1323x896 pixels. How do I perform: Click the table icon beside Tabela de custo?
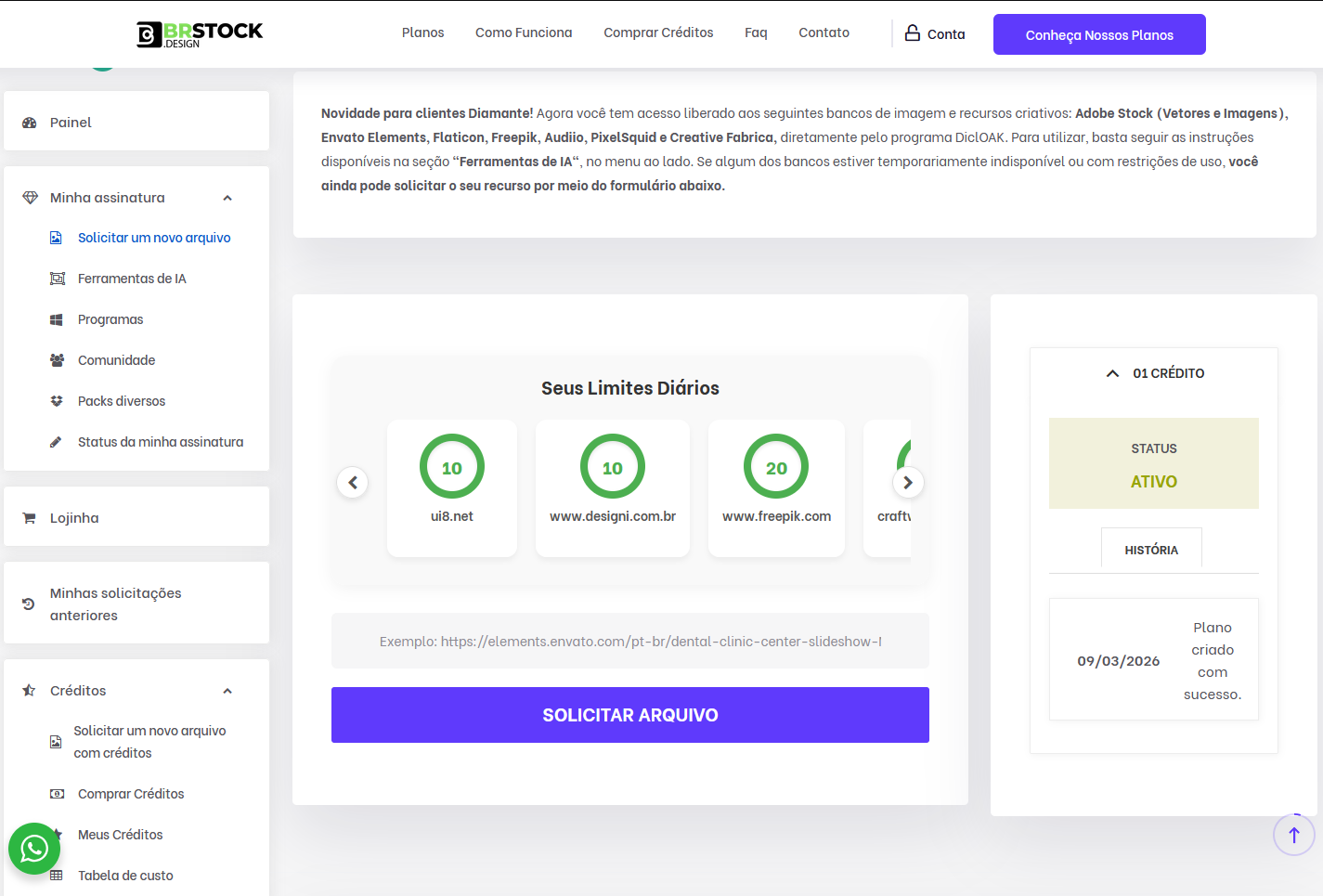click(57, 876)
